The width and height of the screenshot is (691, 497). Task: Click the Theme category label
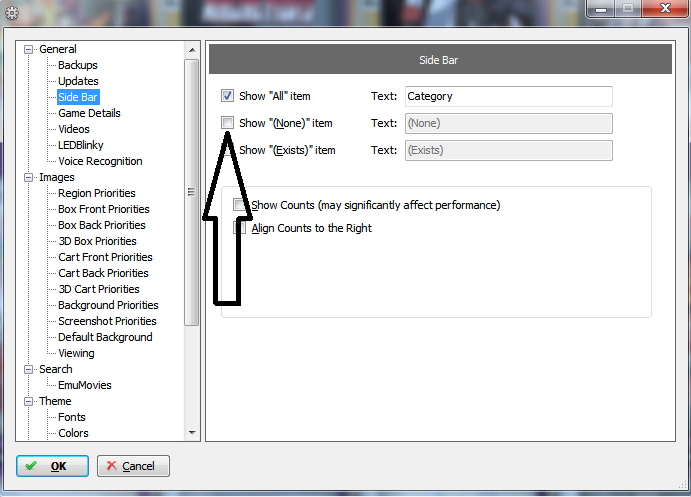[55, 401]
